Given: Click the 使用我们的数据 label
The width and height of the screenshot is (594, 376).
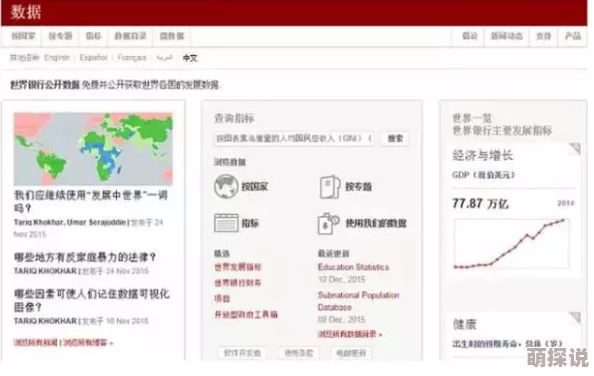Looking at the screenshot, I should tap(376, 223).
